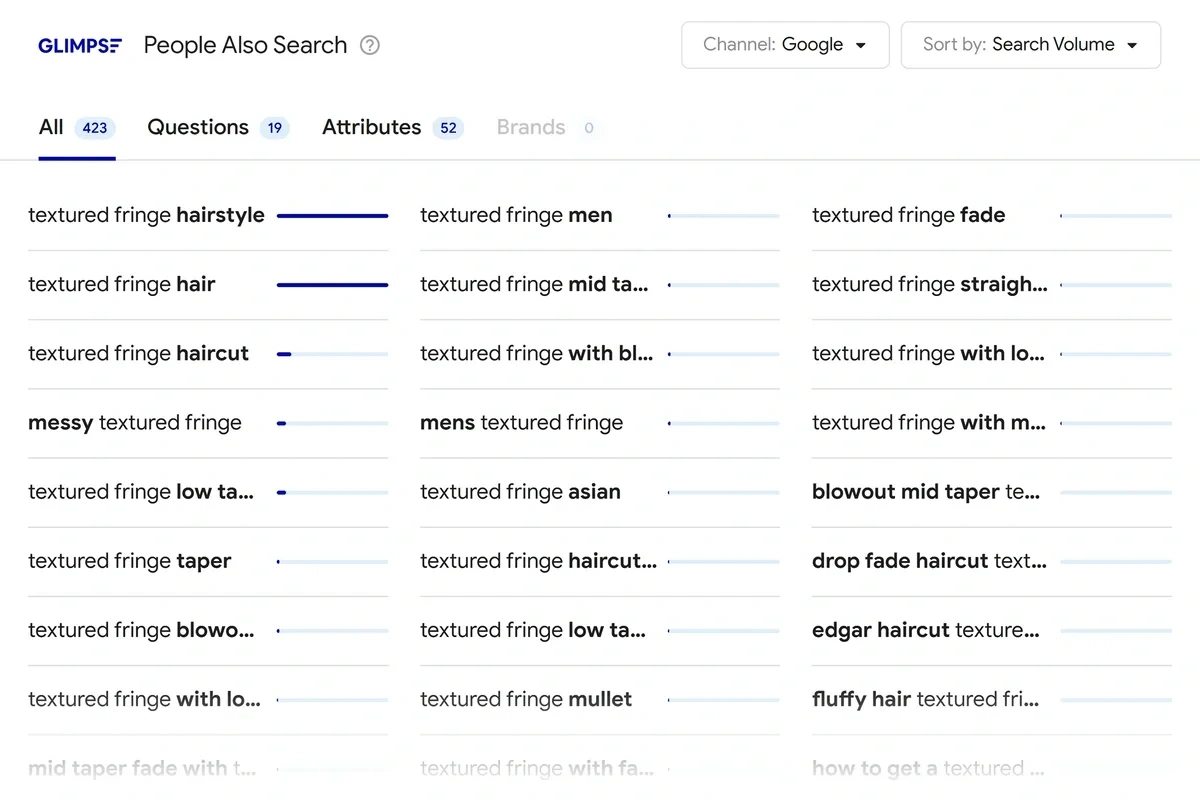Select the disabled Brands tab
The width and height of the screenshot is (1200, 803).
point(548,128)
